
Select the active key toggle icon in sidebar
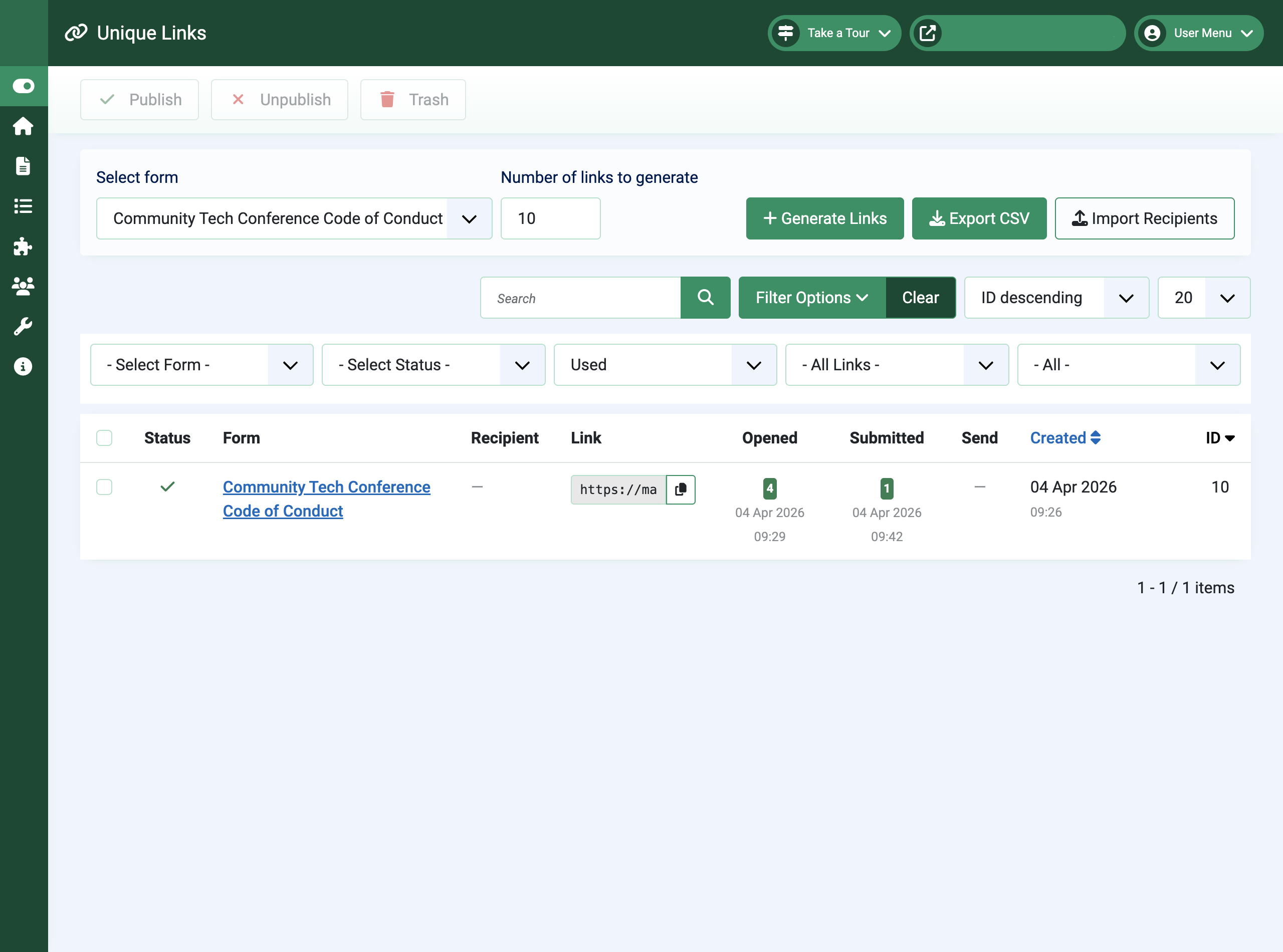[x=23, y=85]
